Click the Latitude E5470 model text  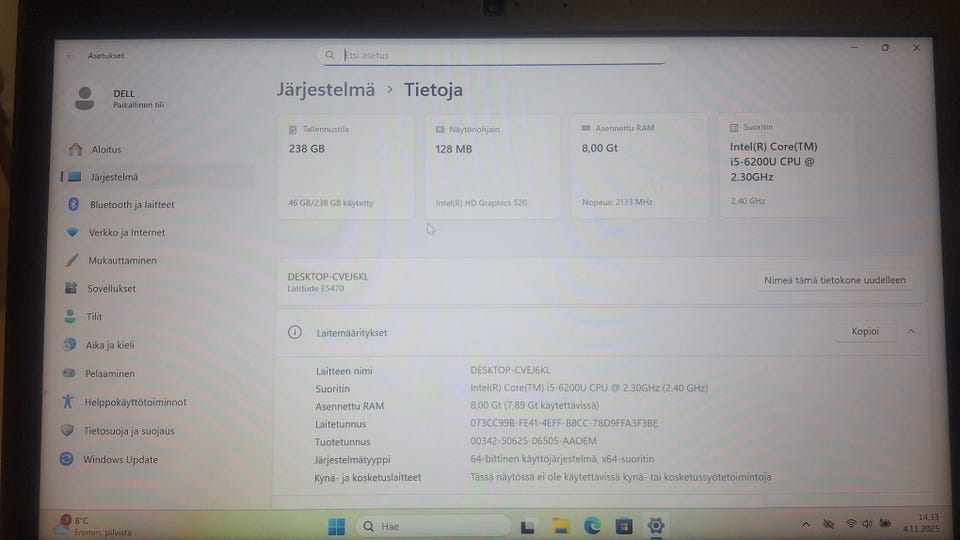pos(315,288)
